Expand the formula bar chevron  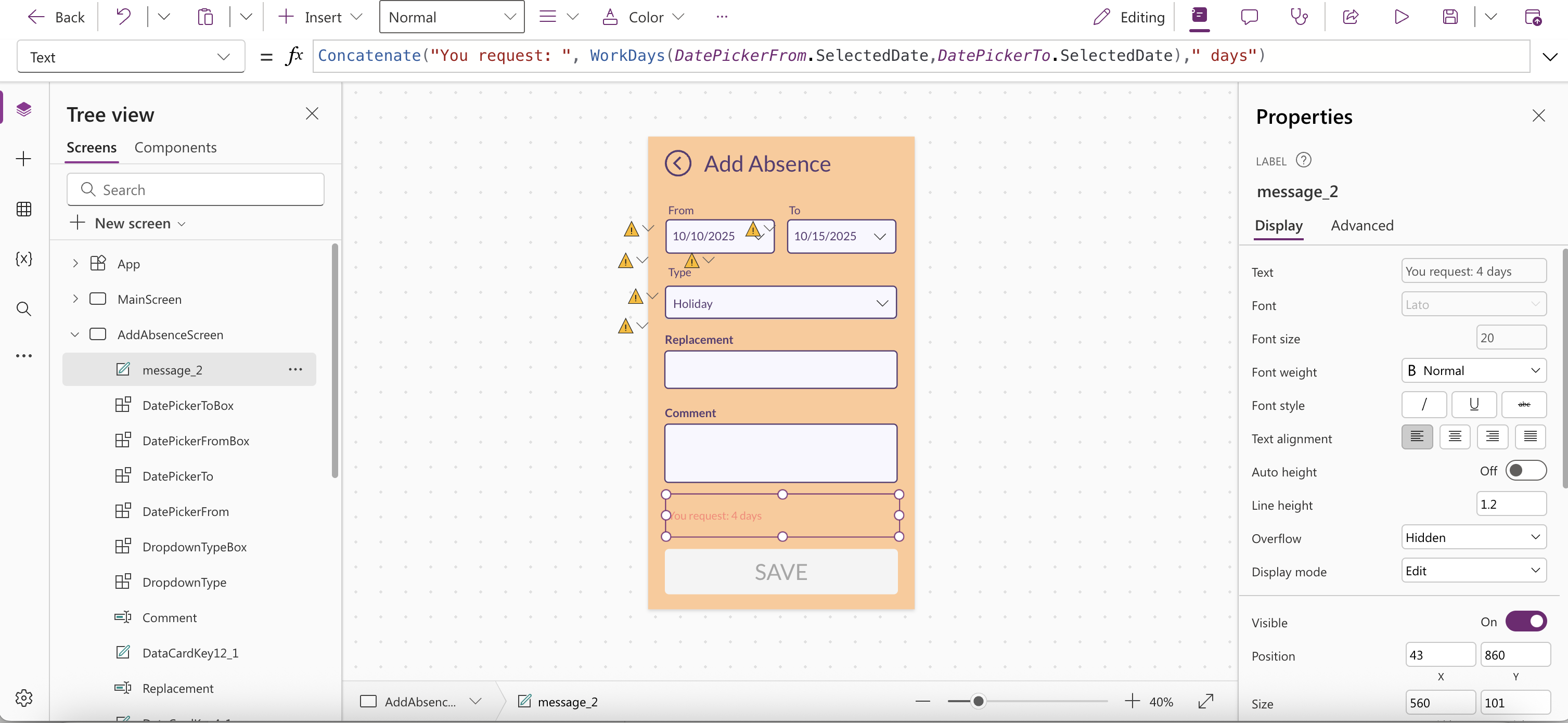click(1550, 57)
